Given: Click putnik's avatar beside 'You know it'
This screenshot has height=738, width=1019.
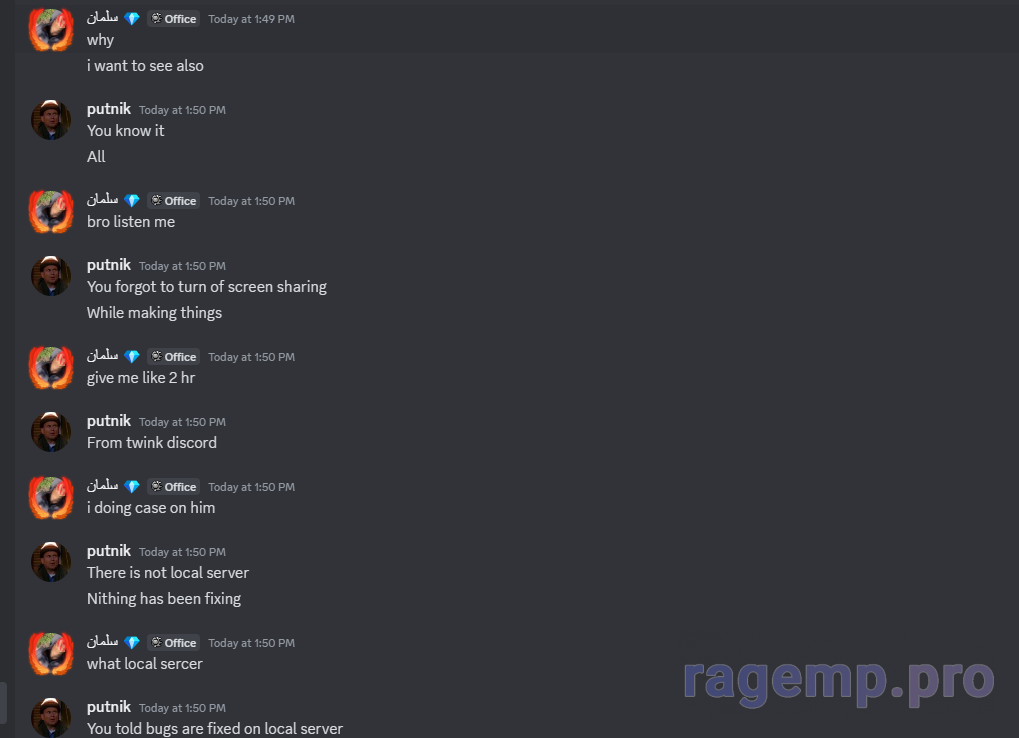Looking at the screenshot, I should (51, 120).
